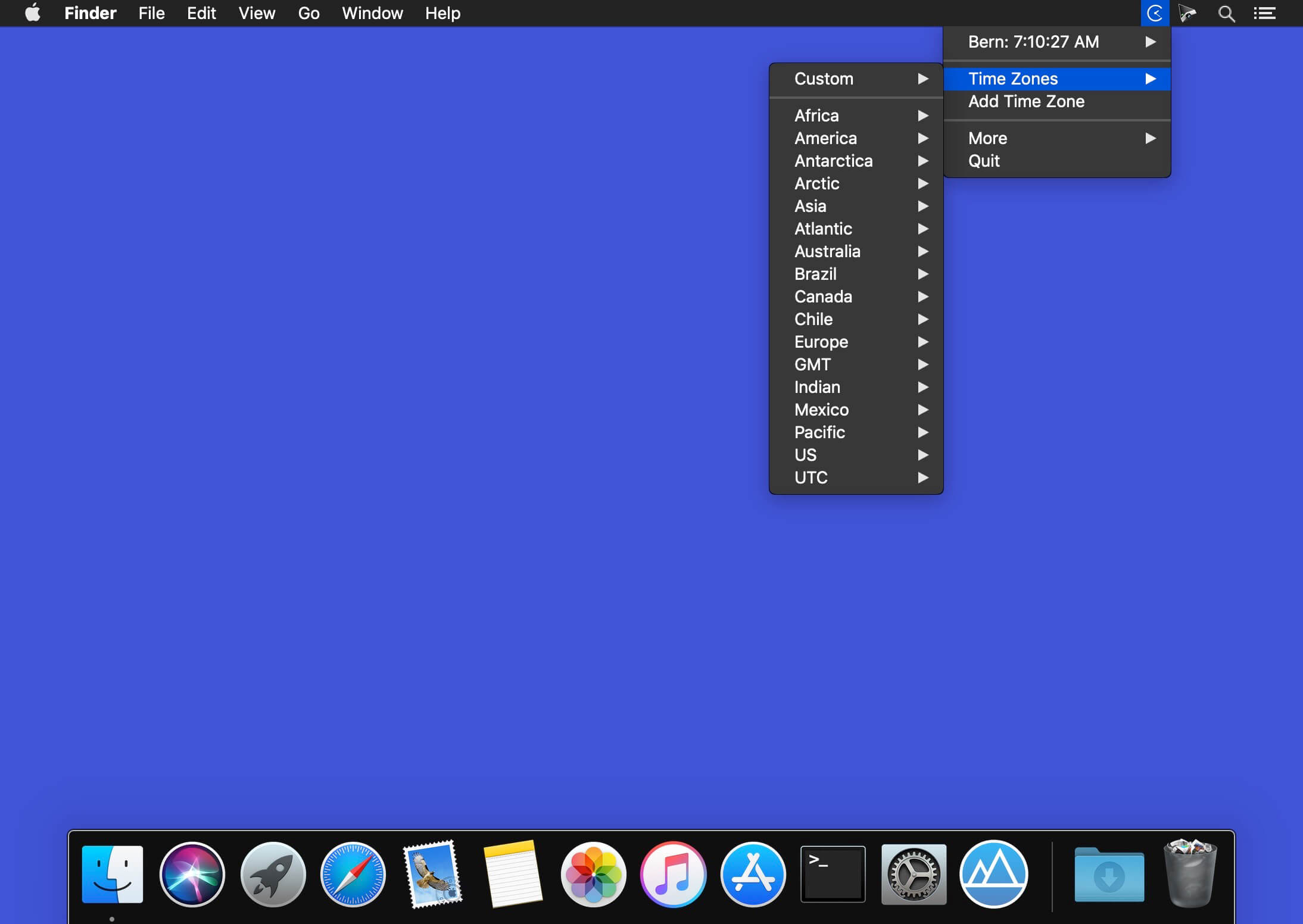This screenshot has height=924, width=1303.
Task: Click the paper plane menu bar icon
Action: (x=1187, y=13)
